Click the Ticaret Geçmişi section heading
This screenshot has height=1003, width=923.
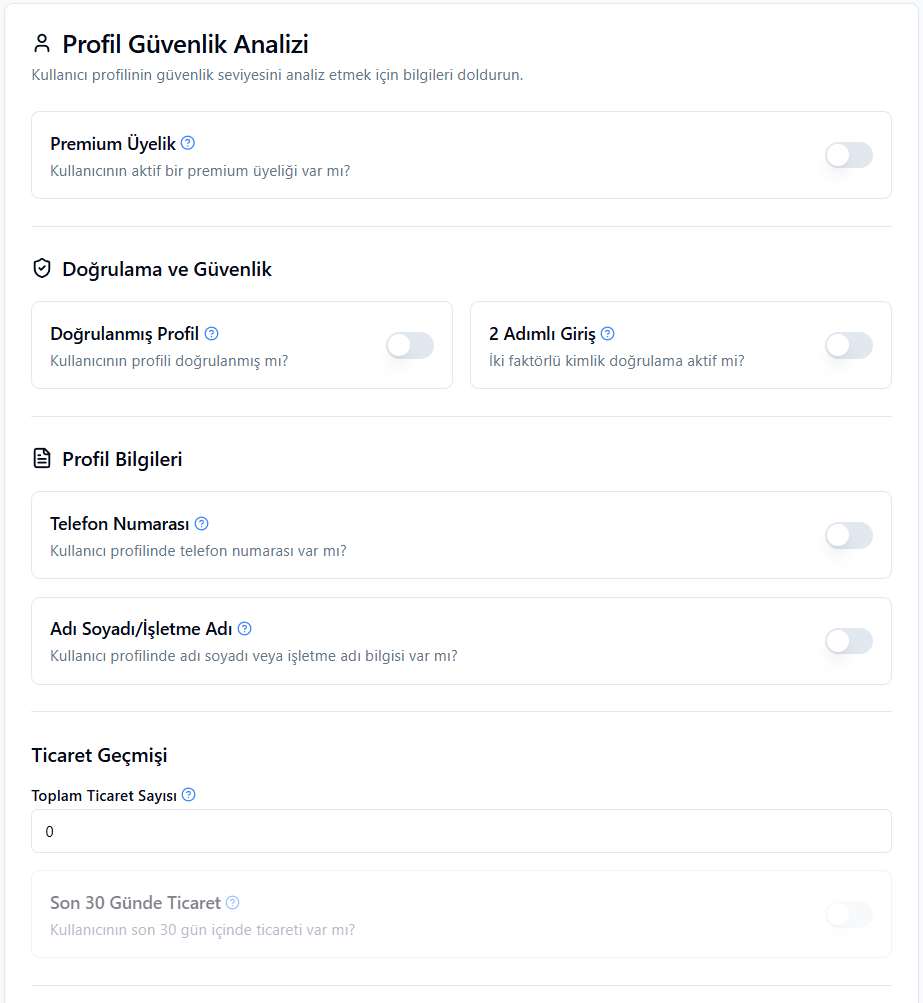pyautogui.click(x=99, y=755)
